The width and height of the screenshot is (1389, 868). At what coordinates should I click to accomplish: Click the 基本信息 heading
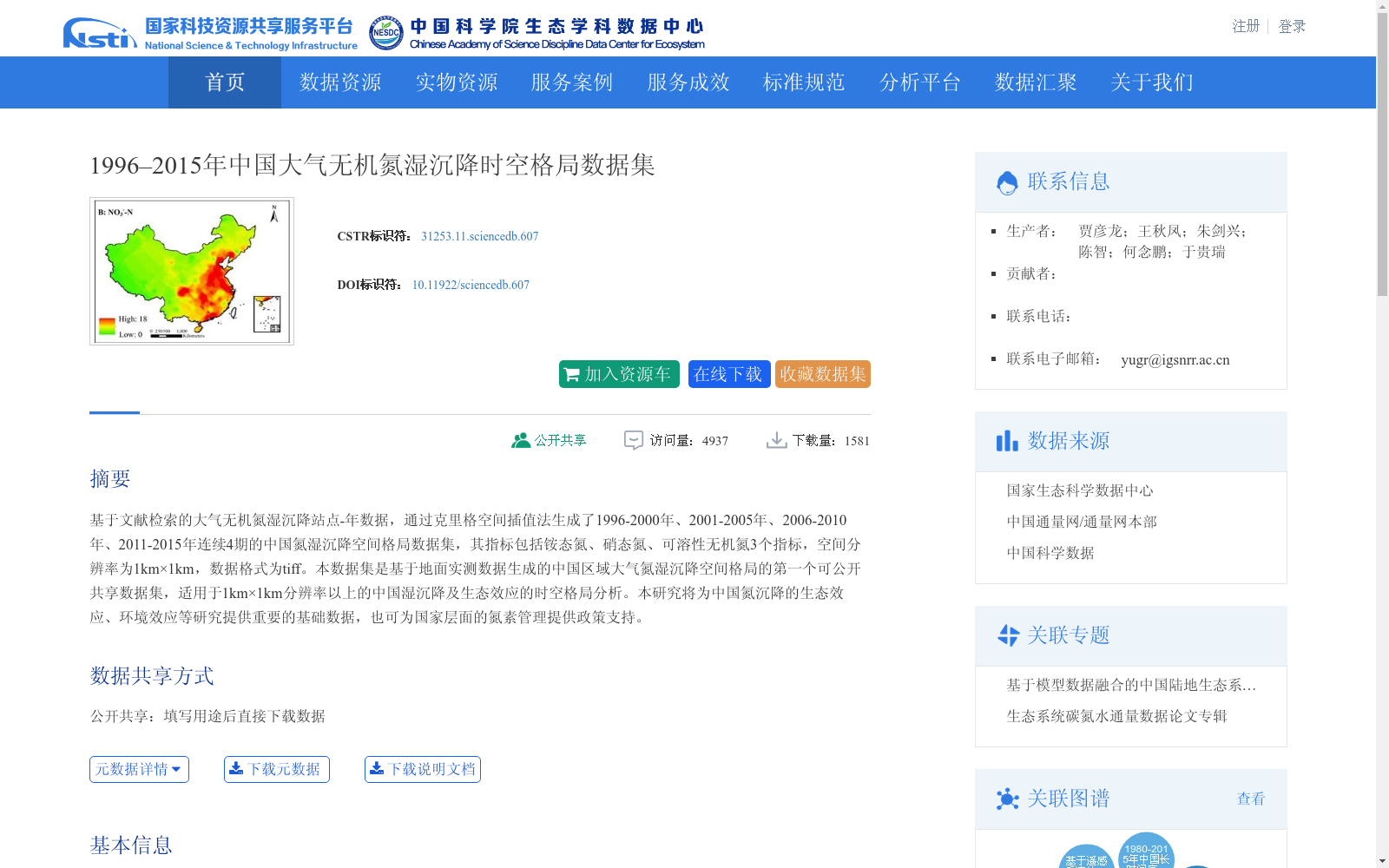(x=131, y=845)
